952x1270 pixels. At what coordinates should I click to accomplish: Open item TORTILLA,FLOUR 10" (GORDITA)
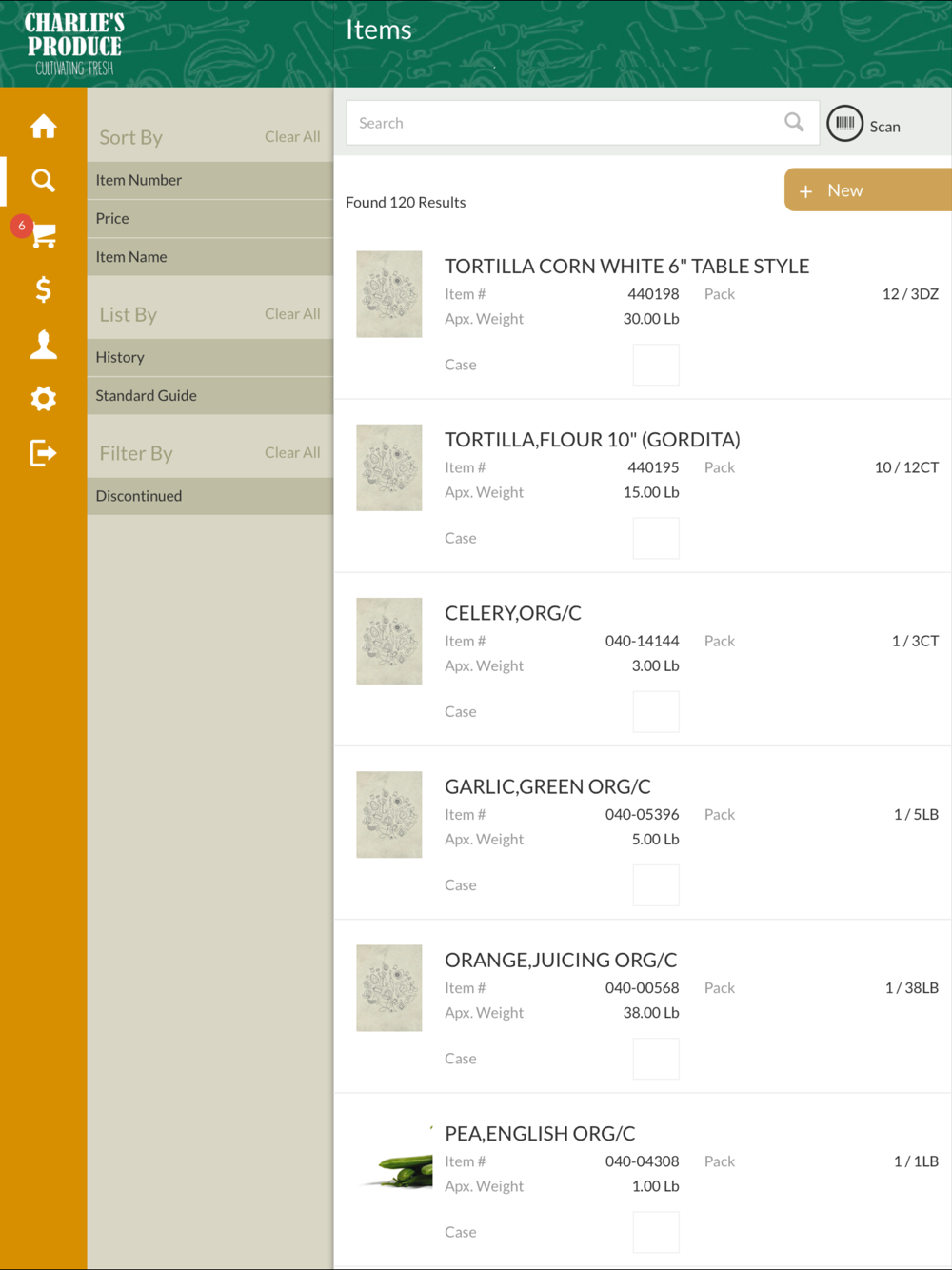coord(592,440)
